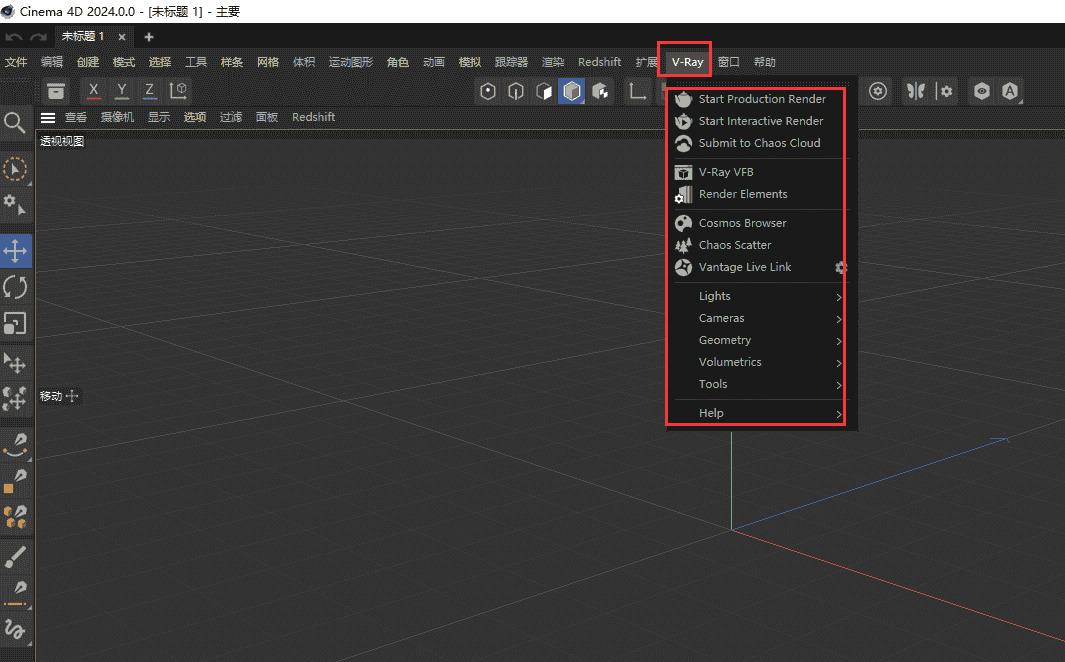Select the Move tool in the left toolbar
This screenshot has width=1065, height=662.
point(16,251)
